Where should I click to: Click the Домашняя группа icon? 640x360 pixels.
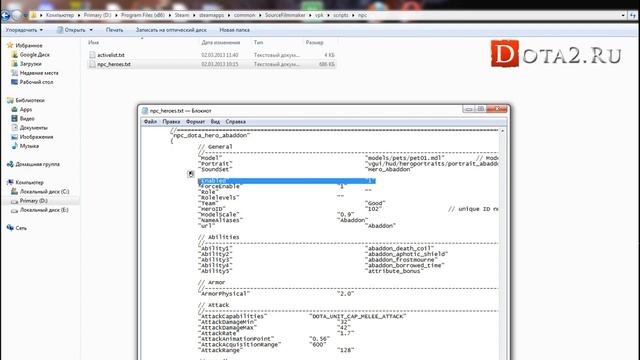[10, 164]
